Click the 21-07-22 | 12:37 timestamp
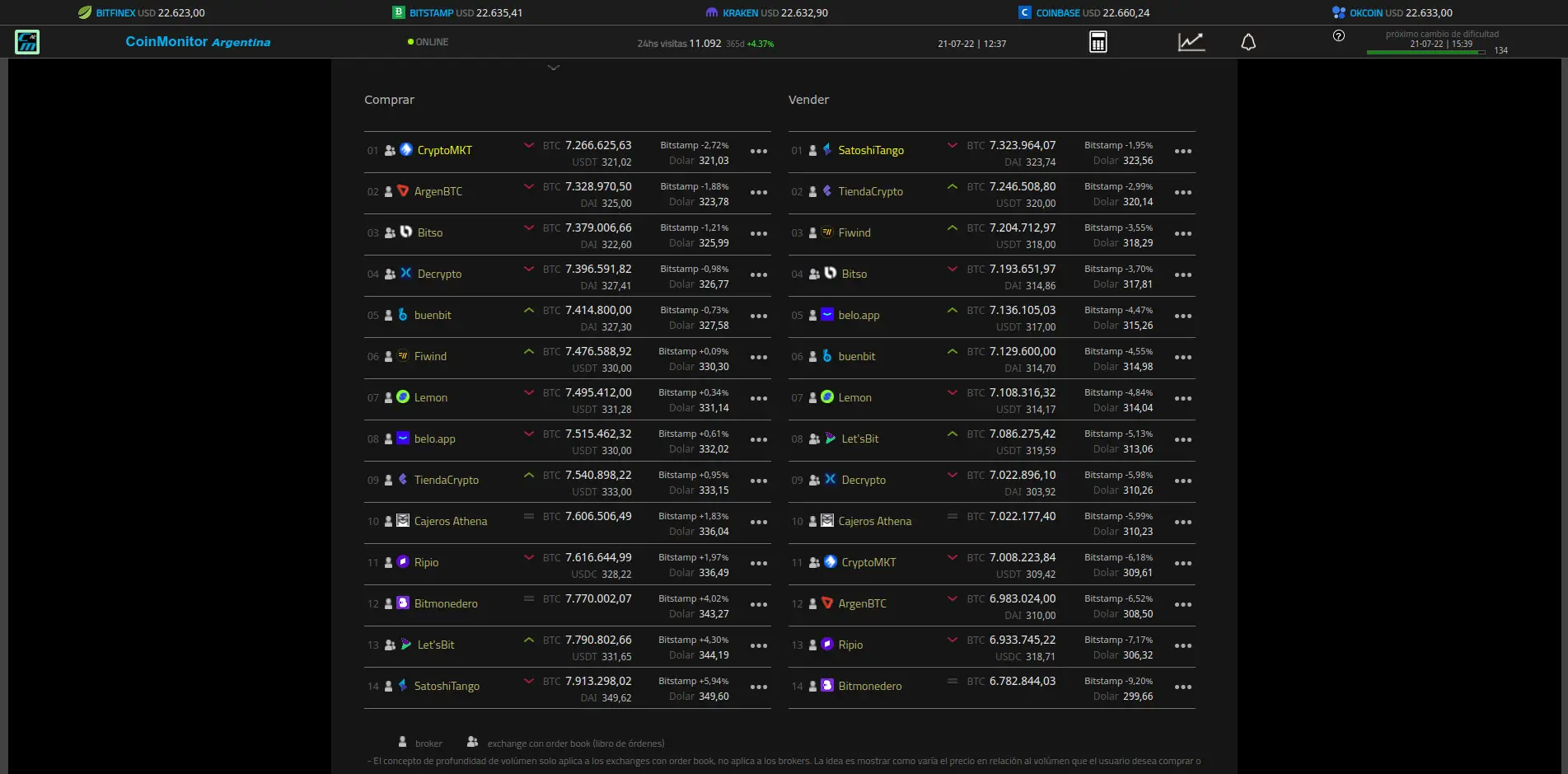The height and width of the screenshot is (774, 1568). click(x=971, y=44)
